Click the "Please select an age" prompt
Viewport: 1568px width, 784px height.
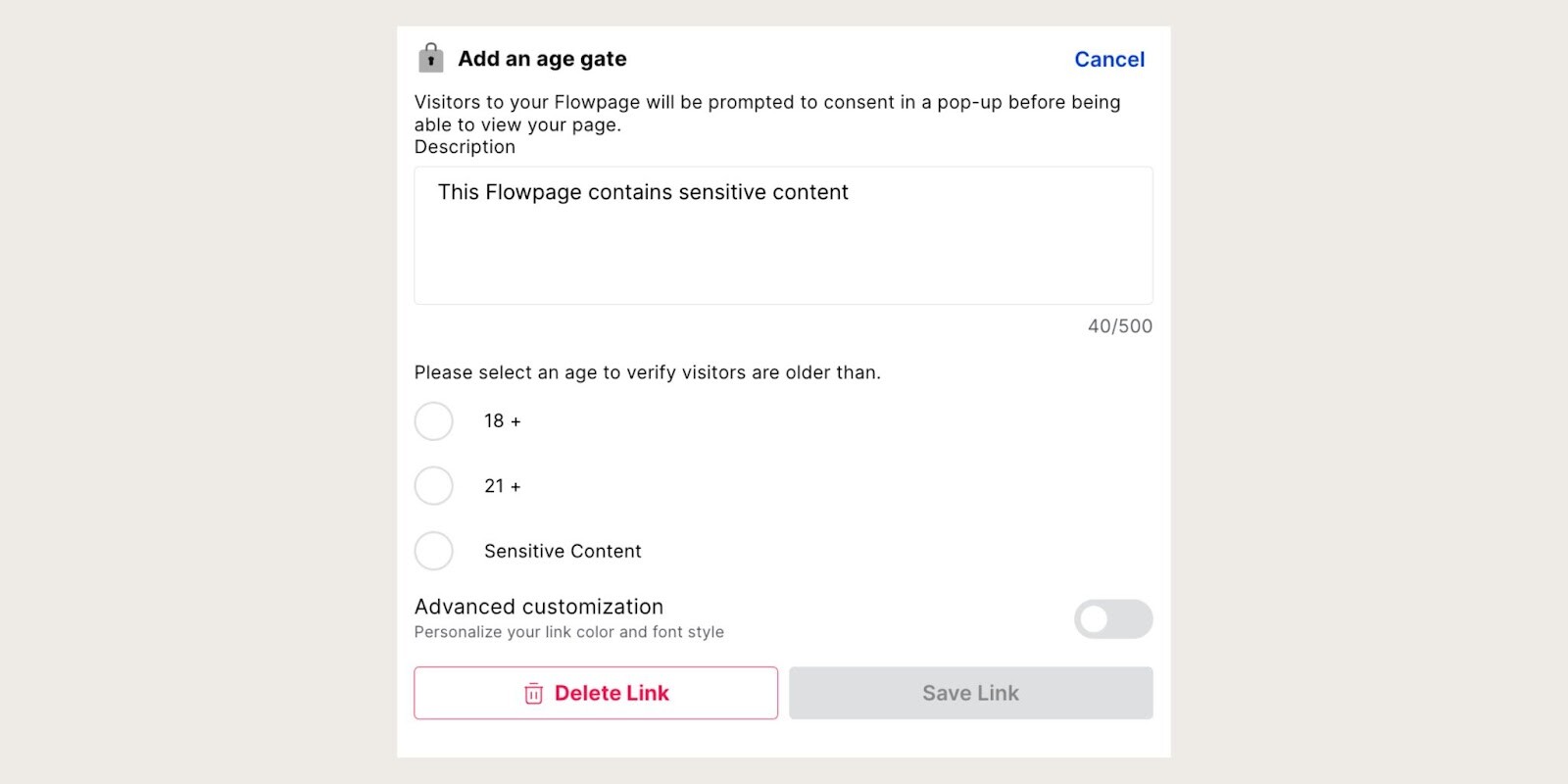647,372
